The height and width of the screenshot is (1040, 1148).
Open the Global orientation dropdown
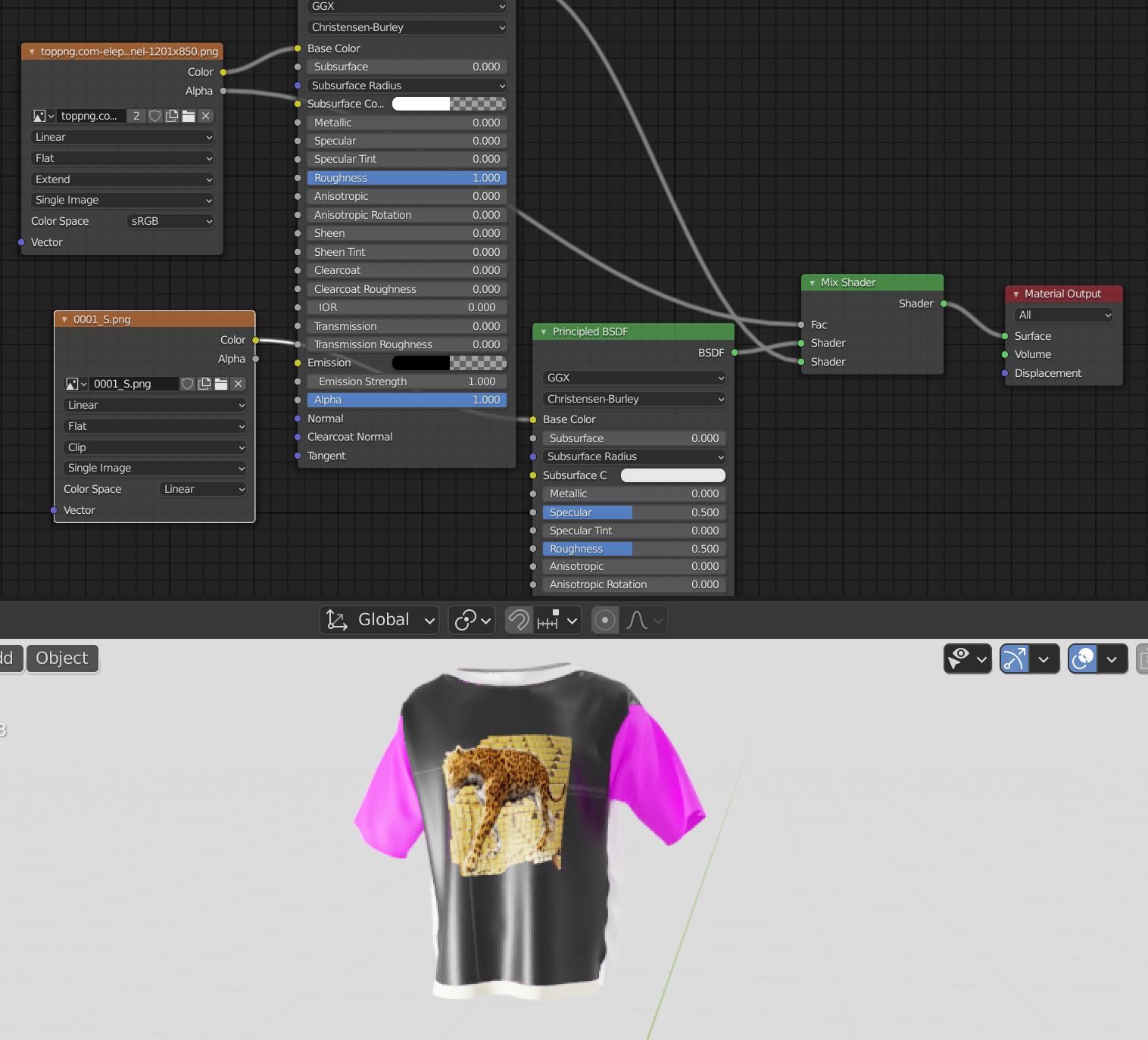point(379,620)
